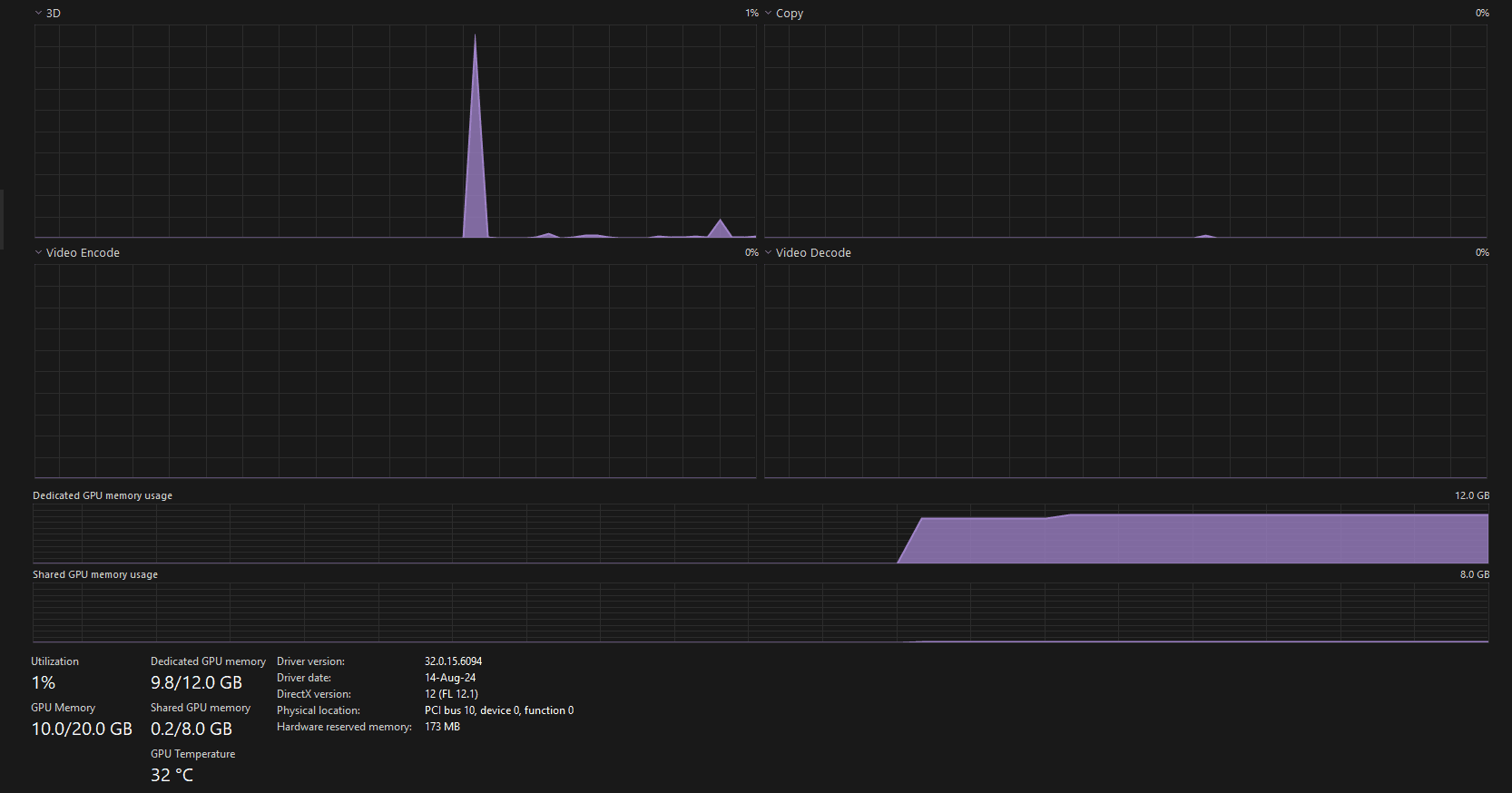Select driver version 32.0.15.6094 text
This screenshot has height=793, width=1512.
tap(453, 661)
